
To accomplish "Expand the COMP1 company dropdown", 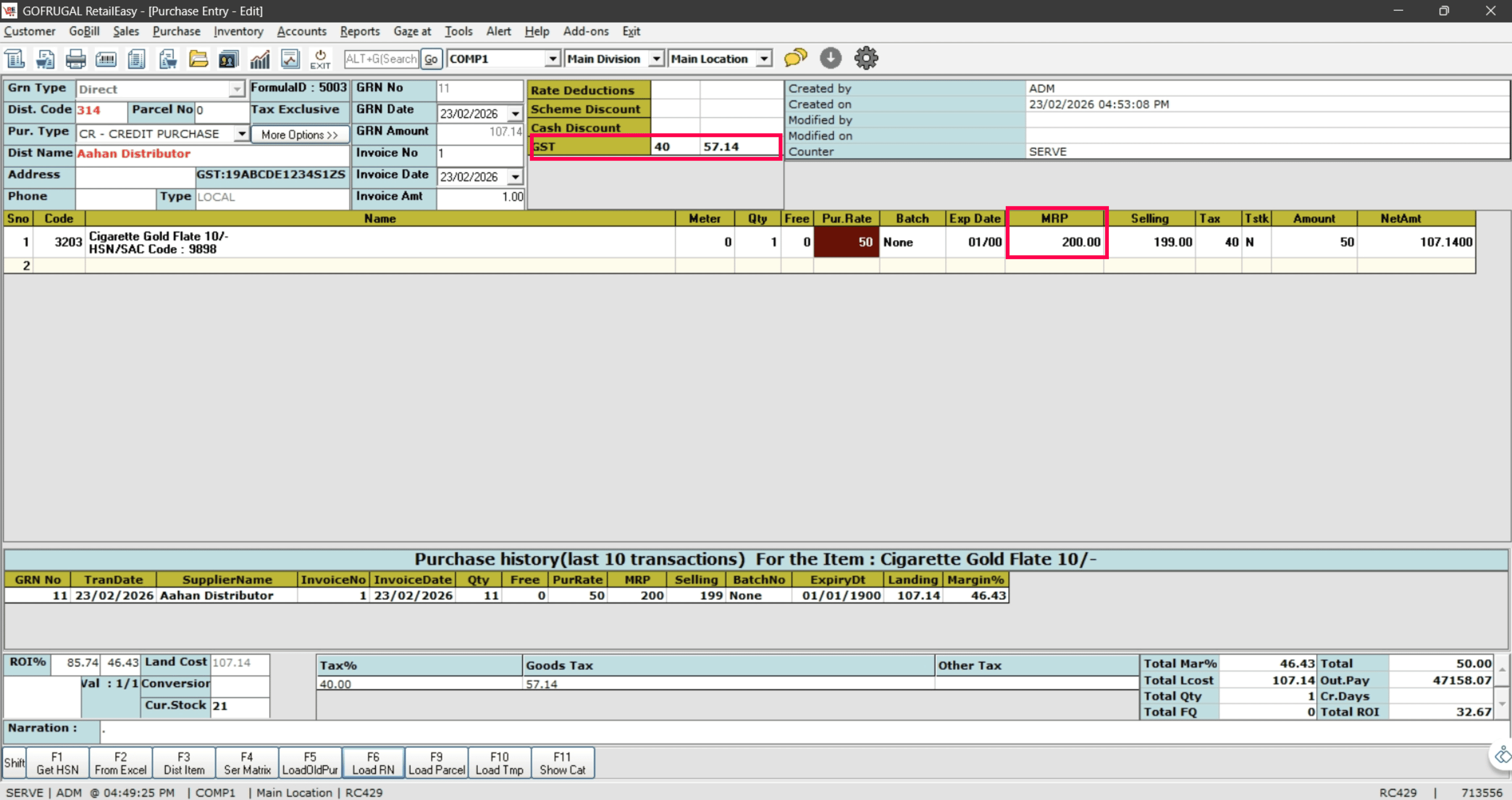I will pos(552,59).
